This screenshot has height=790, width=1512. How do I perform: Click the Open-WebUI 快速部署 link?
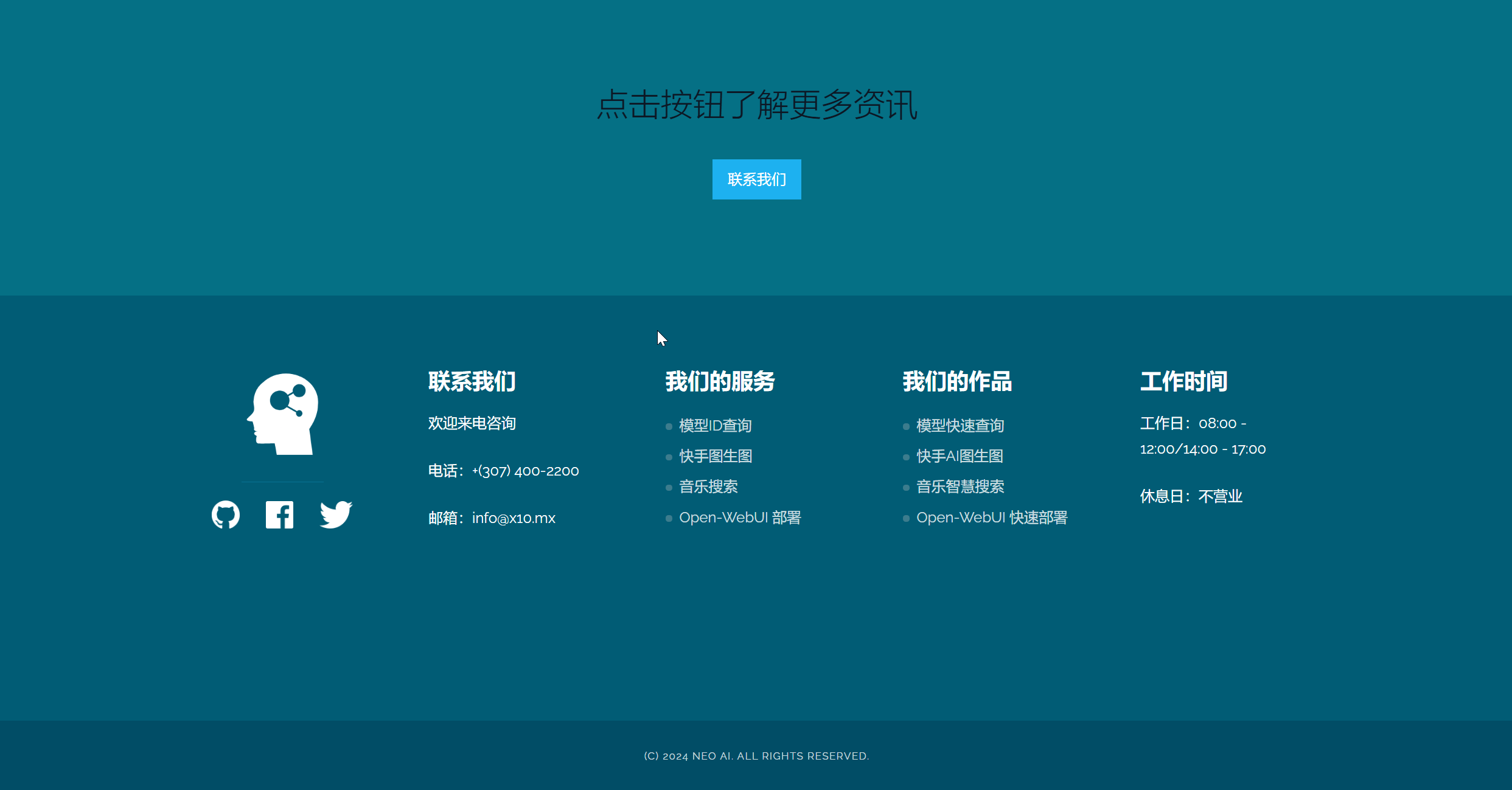pos(992,518)
